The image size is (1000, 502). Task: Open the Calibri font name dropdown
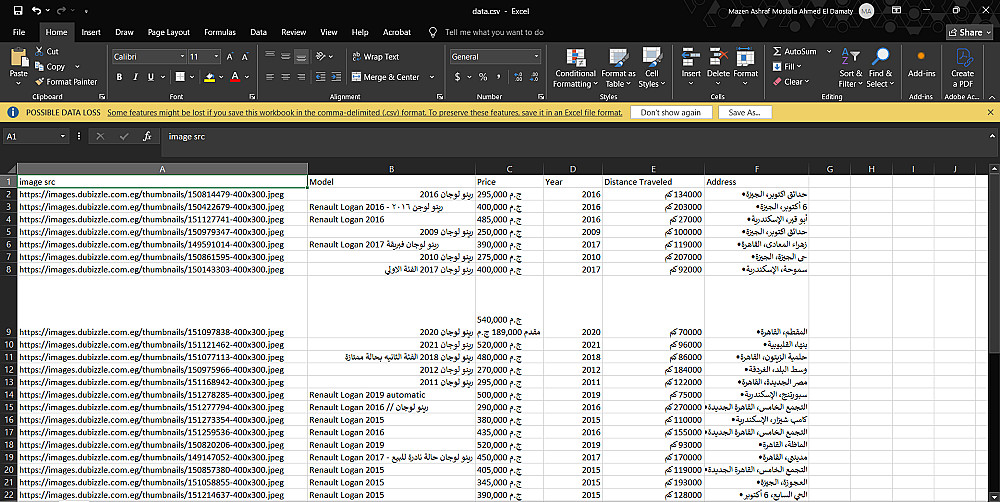pos(180,57)
